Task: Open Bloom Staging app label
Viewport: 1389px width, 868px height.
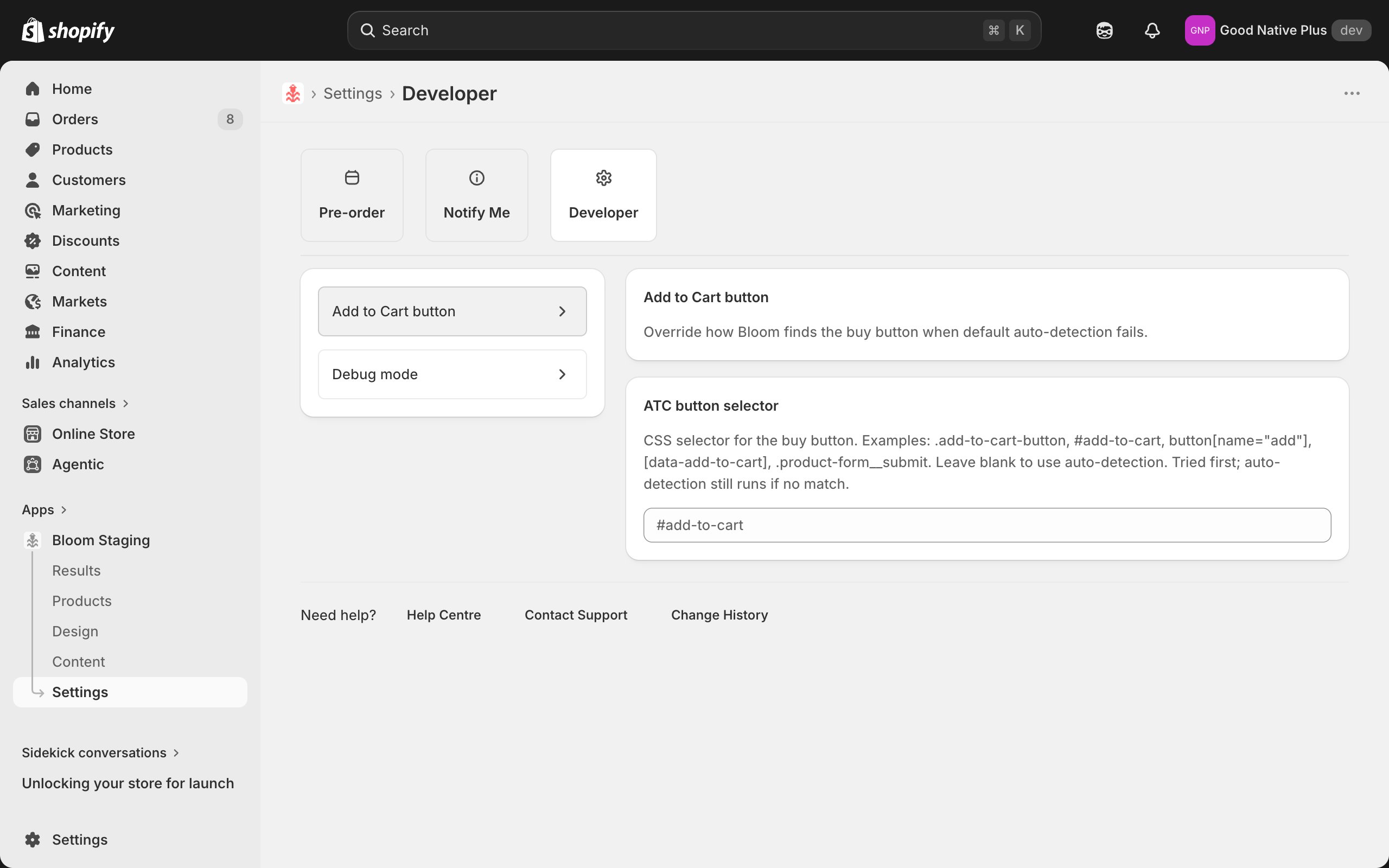Action: pyautogui.click(x=101, y=540)
